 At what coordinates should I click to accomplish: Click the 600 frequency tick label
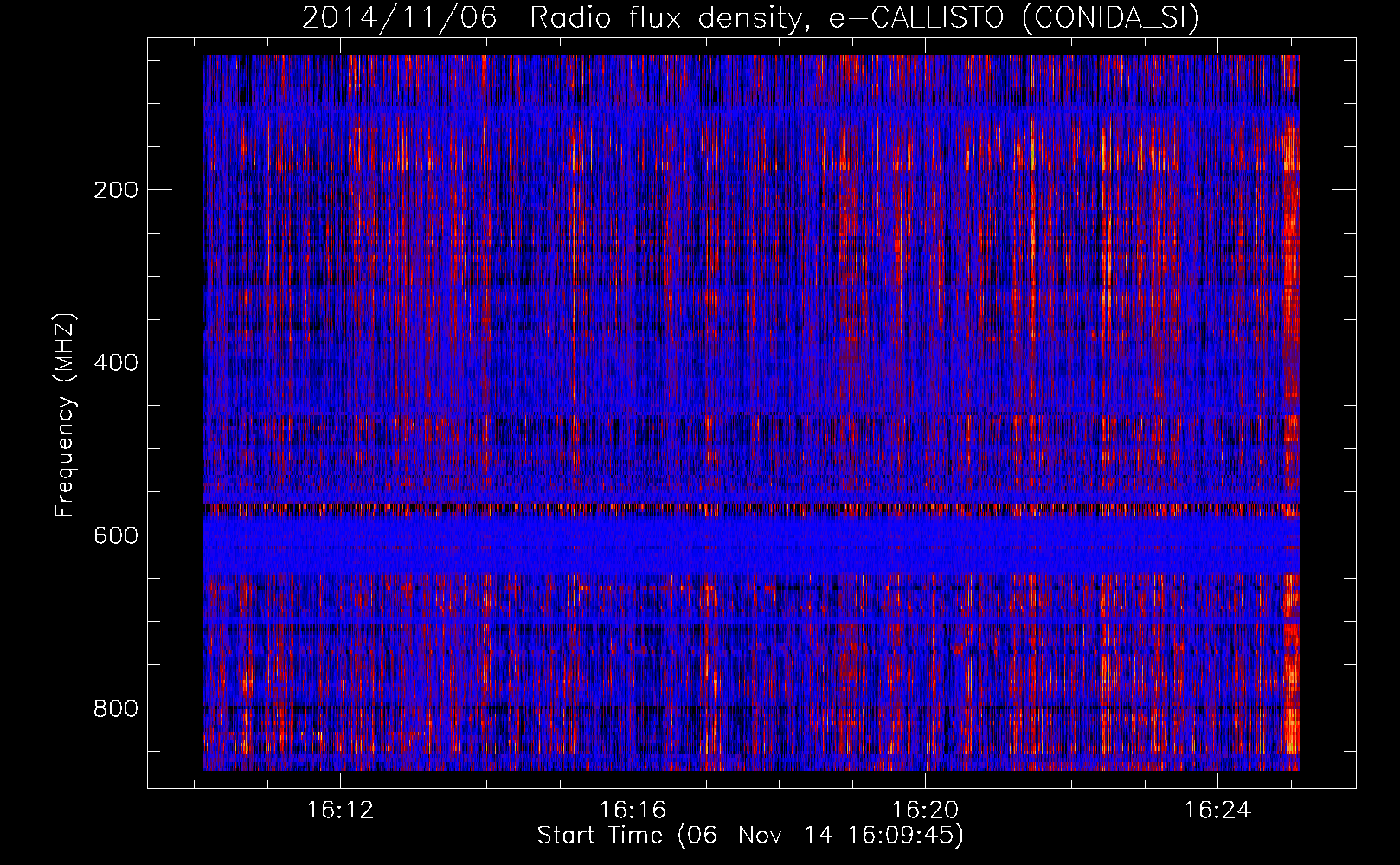(x=115, y=535)
